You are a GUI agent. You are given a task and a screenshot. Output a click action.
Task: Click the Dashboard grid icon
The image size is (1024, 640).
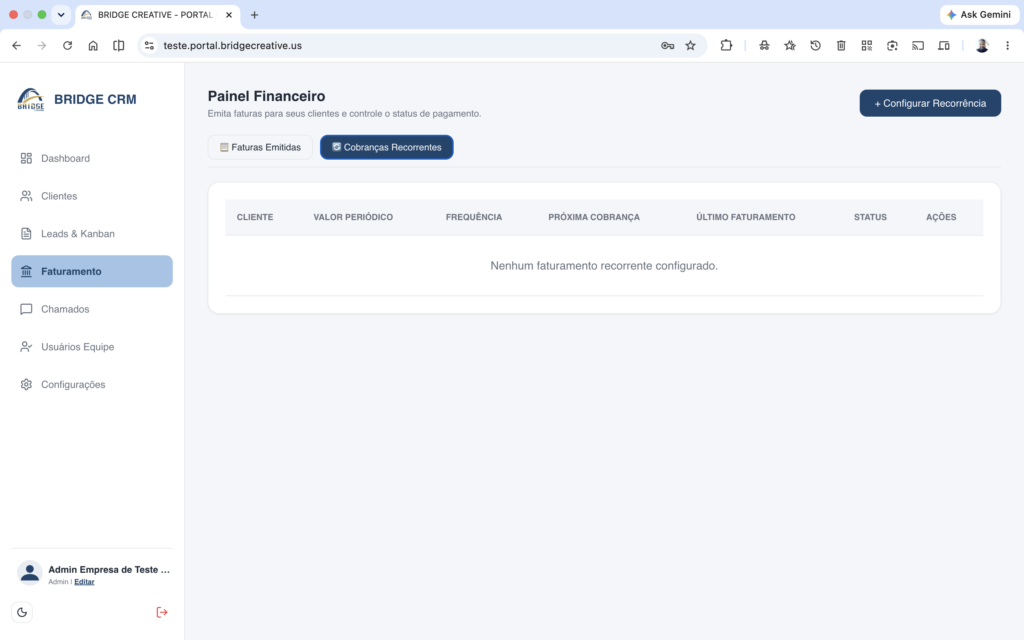click(x=26, y=158)
